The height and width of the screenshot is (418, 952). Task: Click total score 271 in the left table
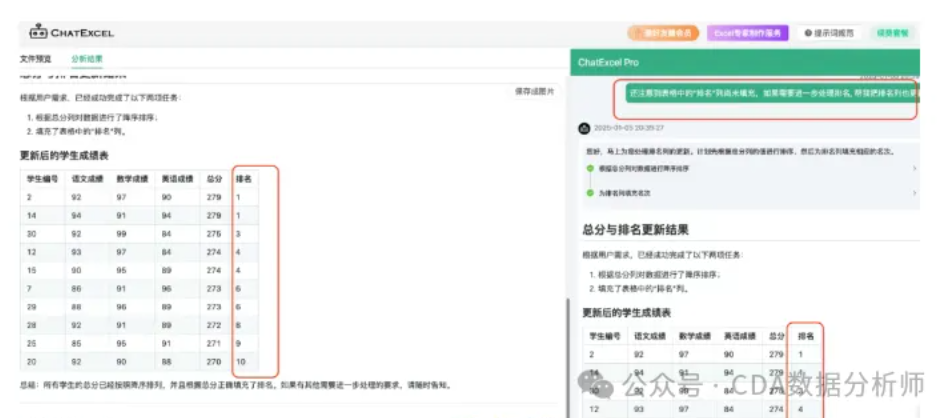click(x=214, y=343)
